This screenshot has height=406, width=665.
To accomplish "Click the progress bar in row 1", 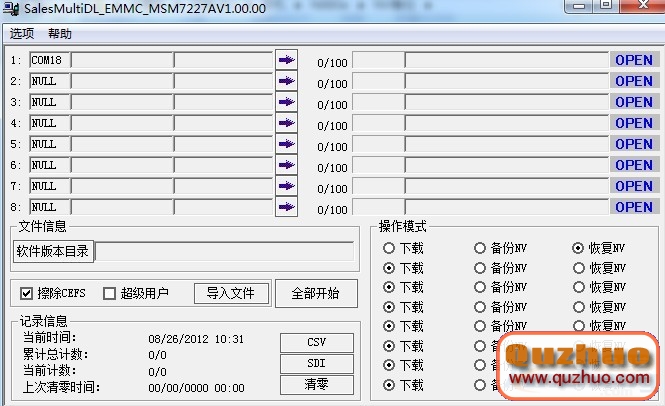I will (x=507, y=60).
